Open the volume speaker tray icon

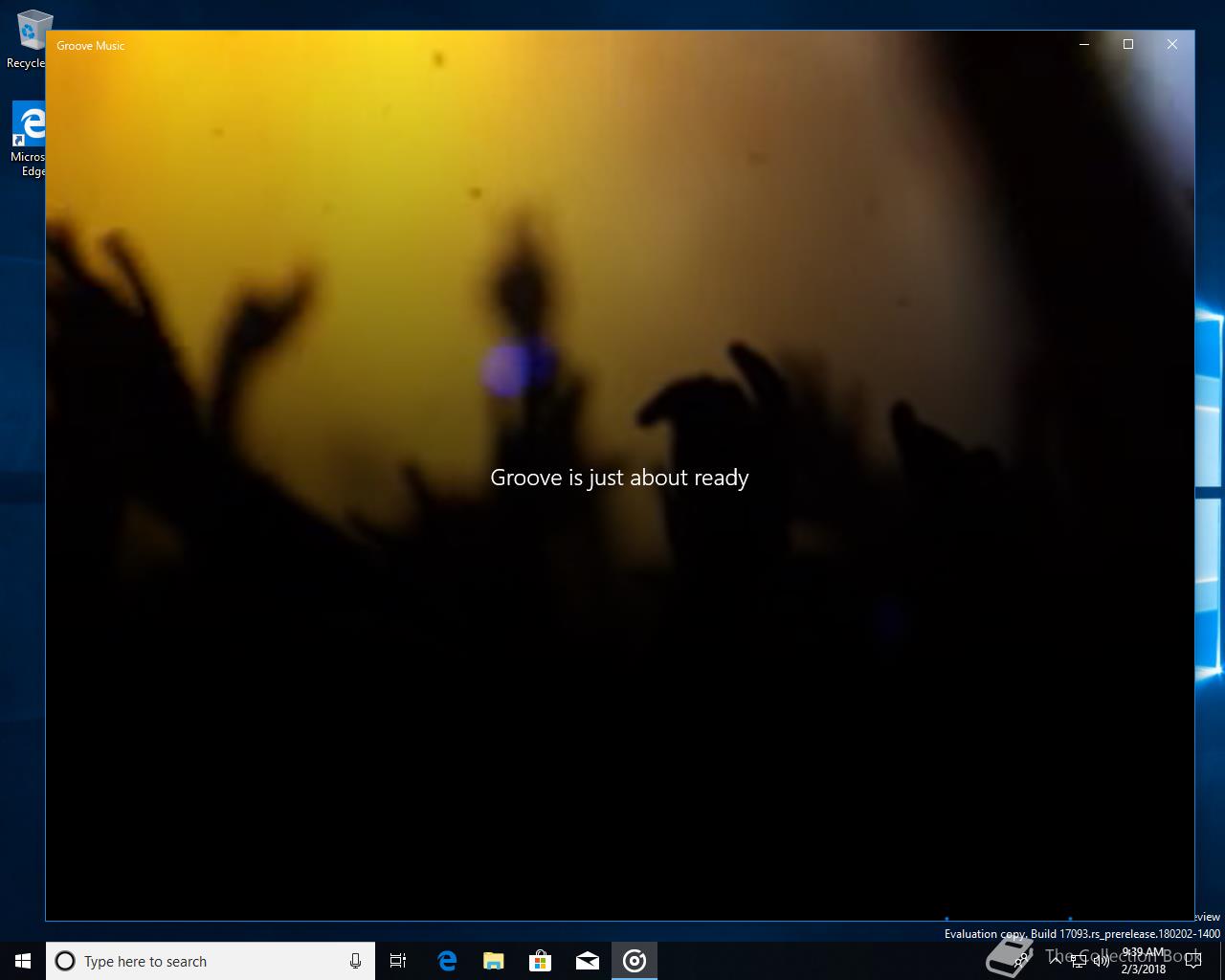tap(1102, 961)
